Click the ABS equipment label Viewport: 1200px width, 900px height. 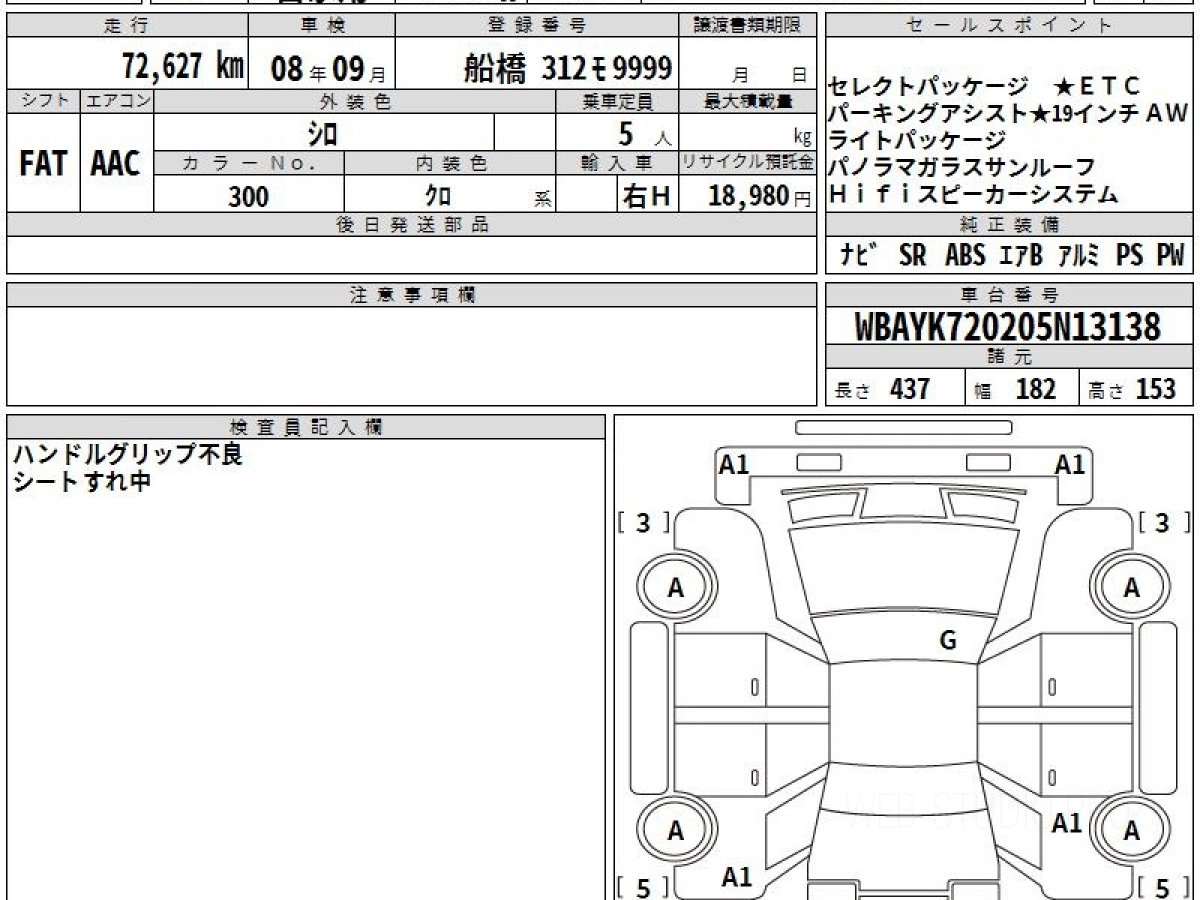coord(964,256)
